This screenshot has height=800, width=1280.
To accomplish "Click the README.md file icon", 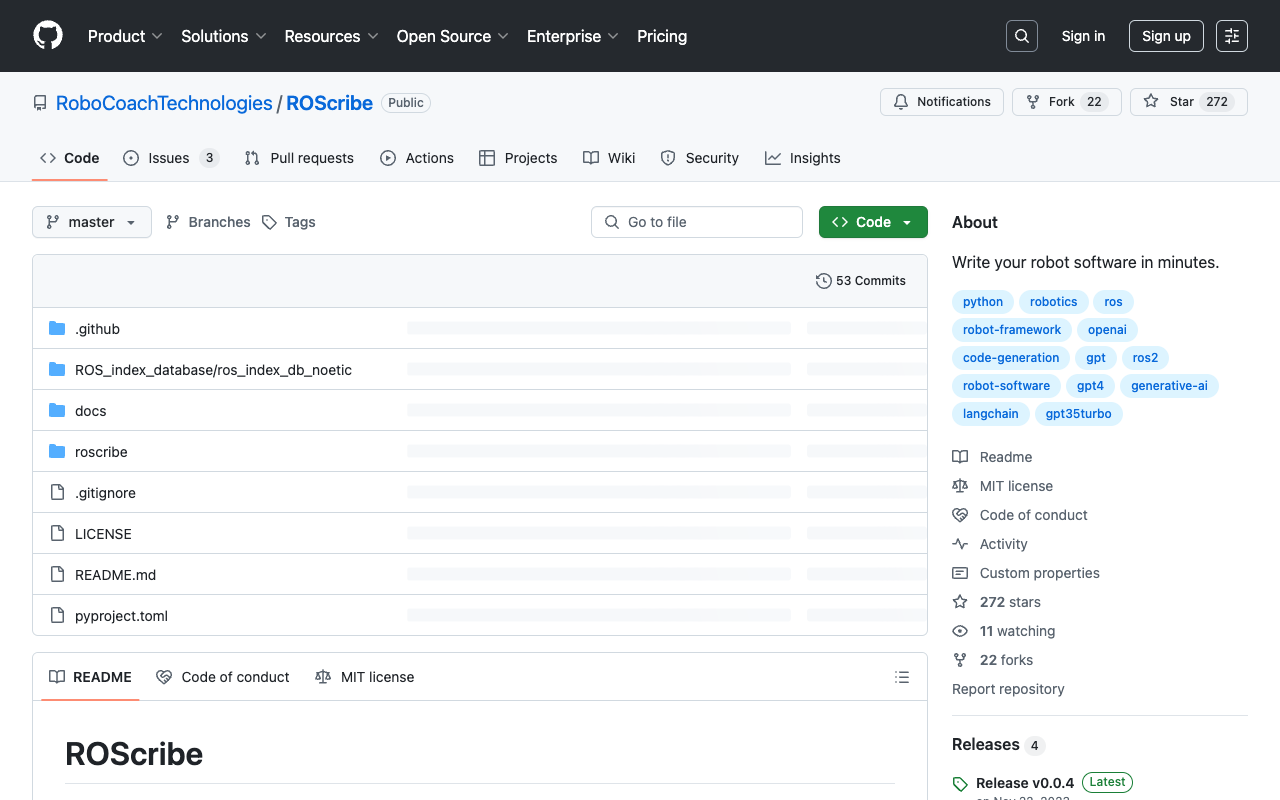I will tap(57, 575).
